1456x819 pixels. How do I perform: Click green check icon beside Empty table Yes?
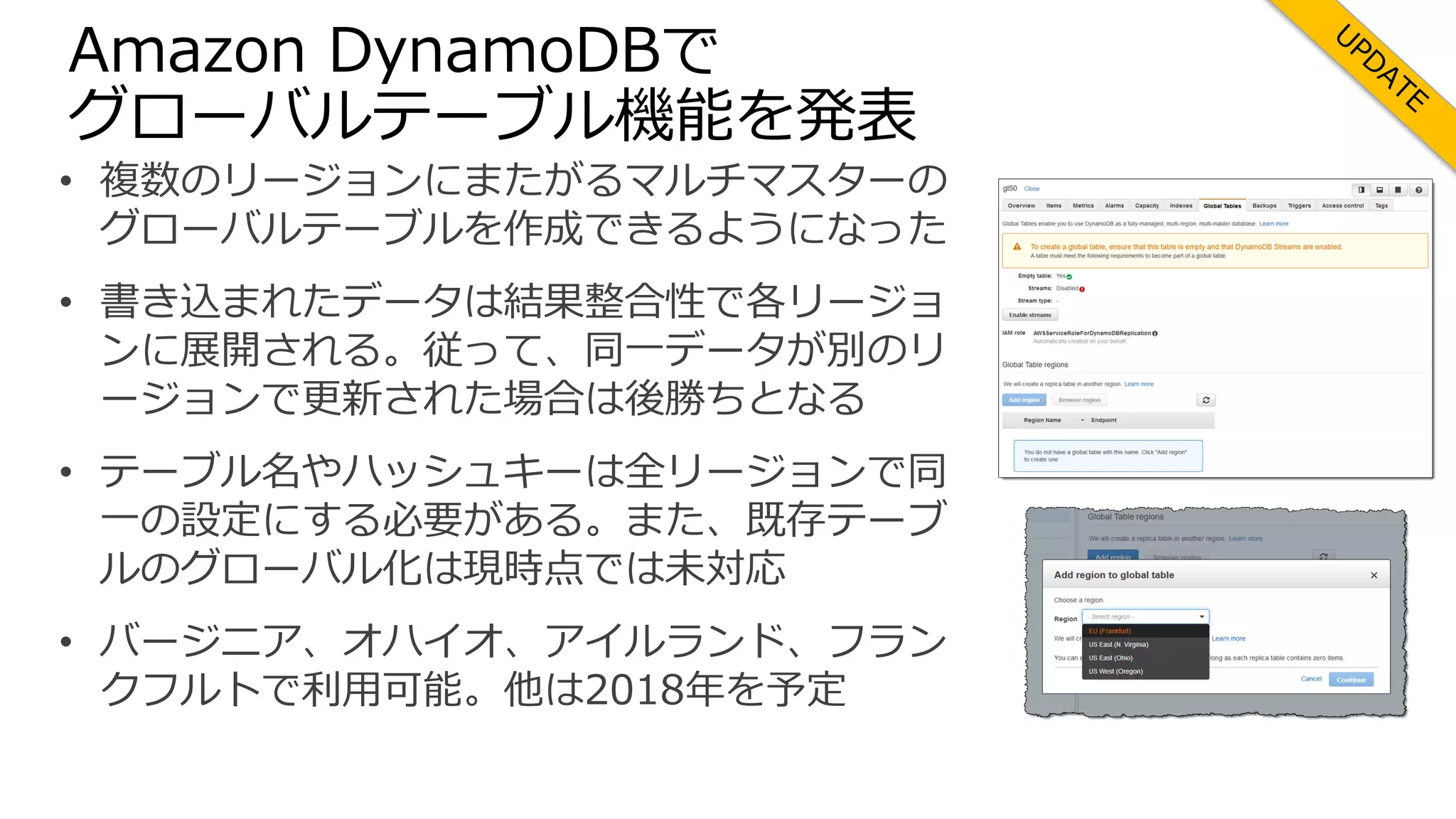coord(1069,277)
